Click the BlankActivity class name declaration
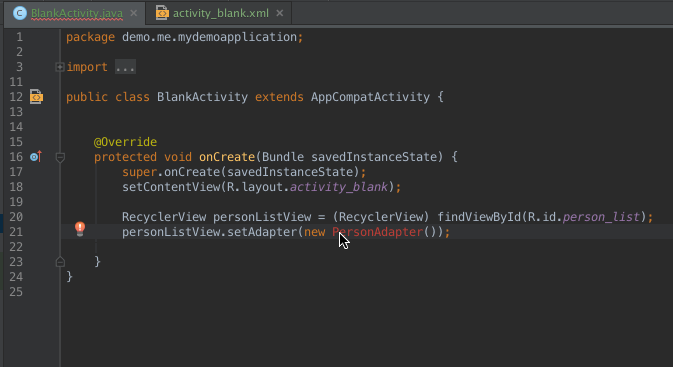Viewport: 673px width, 367px height. point(202,97)
